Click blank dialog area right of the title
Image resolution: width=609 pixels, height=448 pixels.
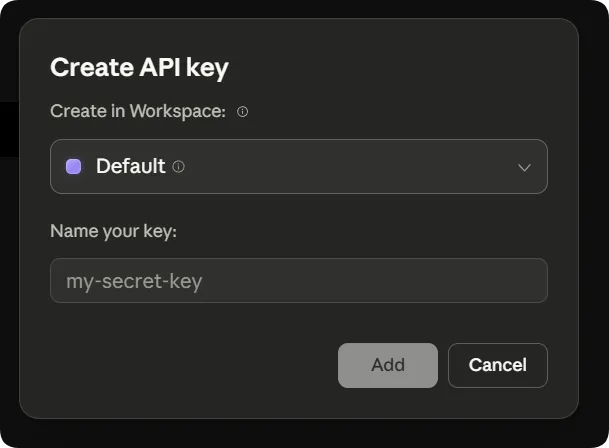click(400, 68)
